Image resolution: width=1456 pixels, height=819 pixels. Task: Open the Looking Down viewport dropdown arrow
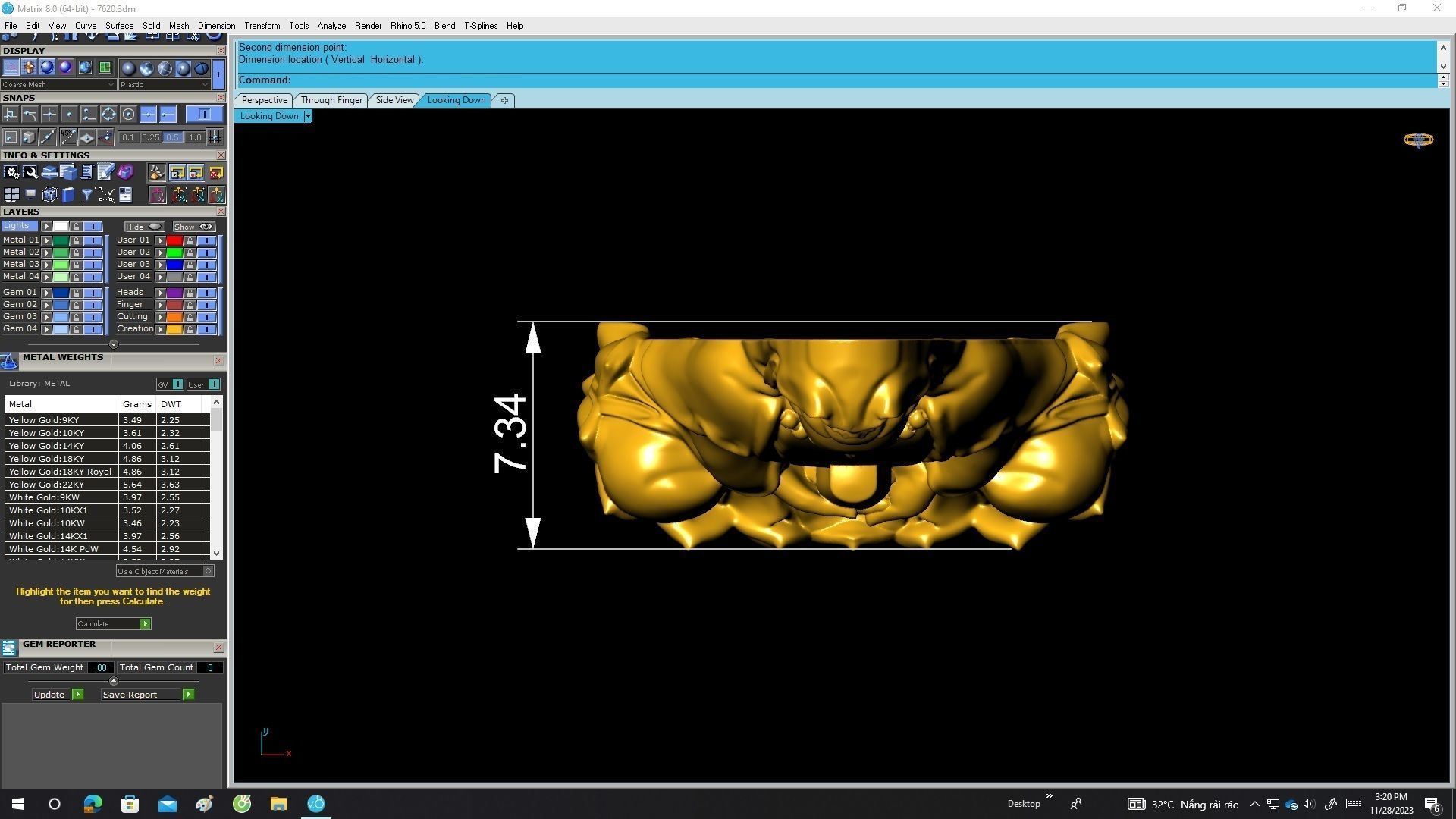(307, 116)
